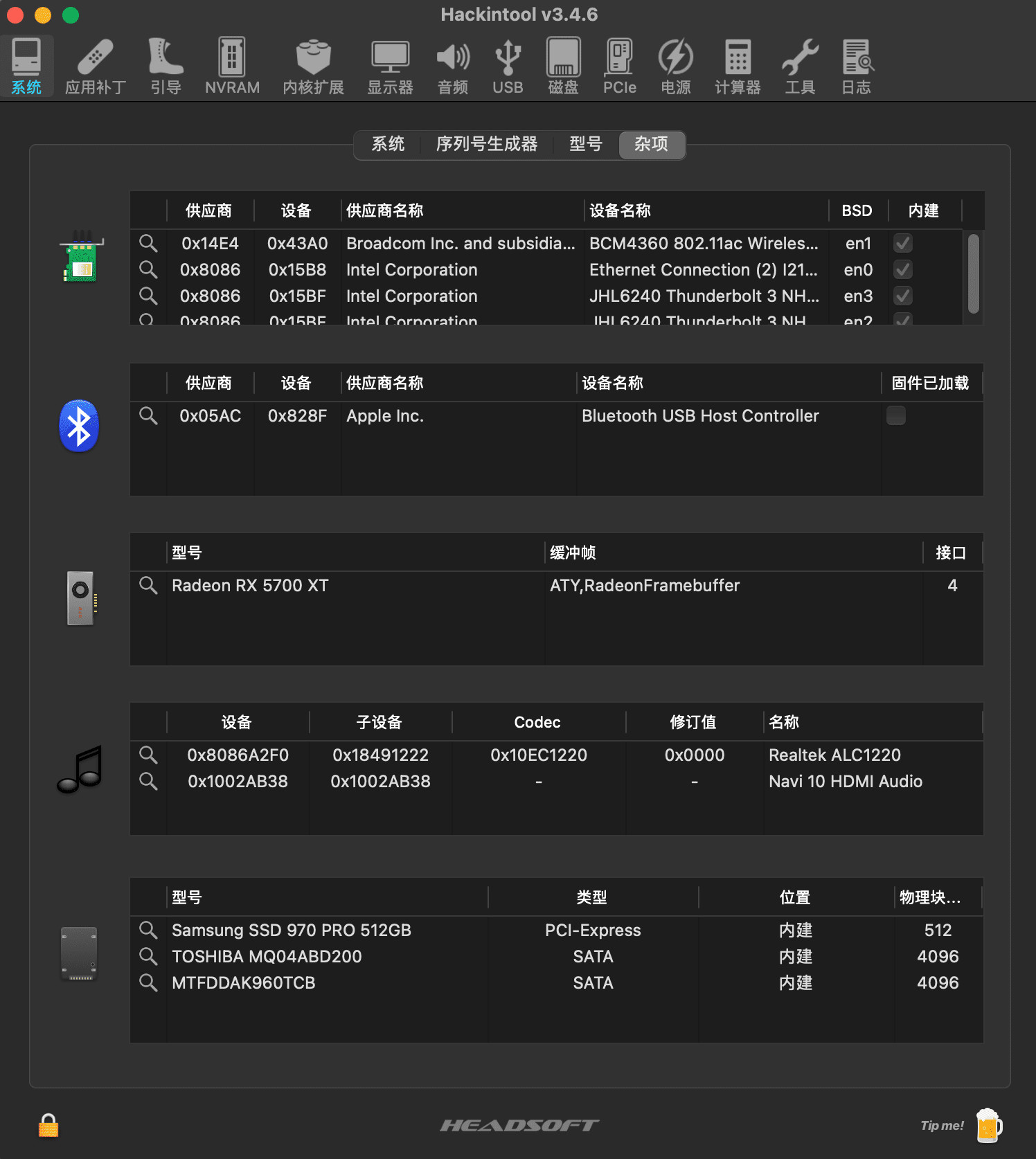Click the SSD storage drive icon

(x=79, y=954)
